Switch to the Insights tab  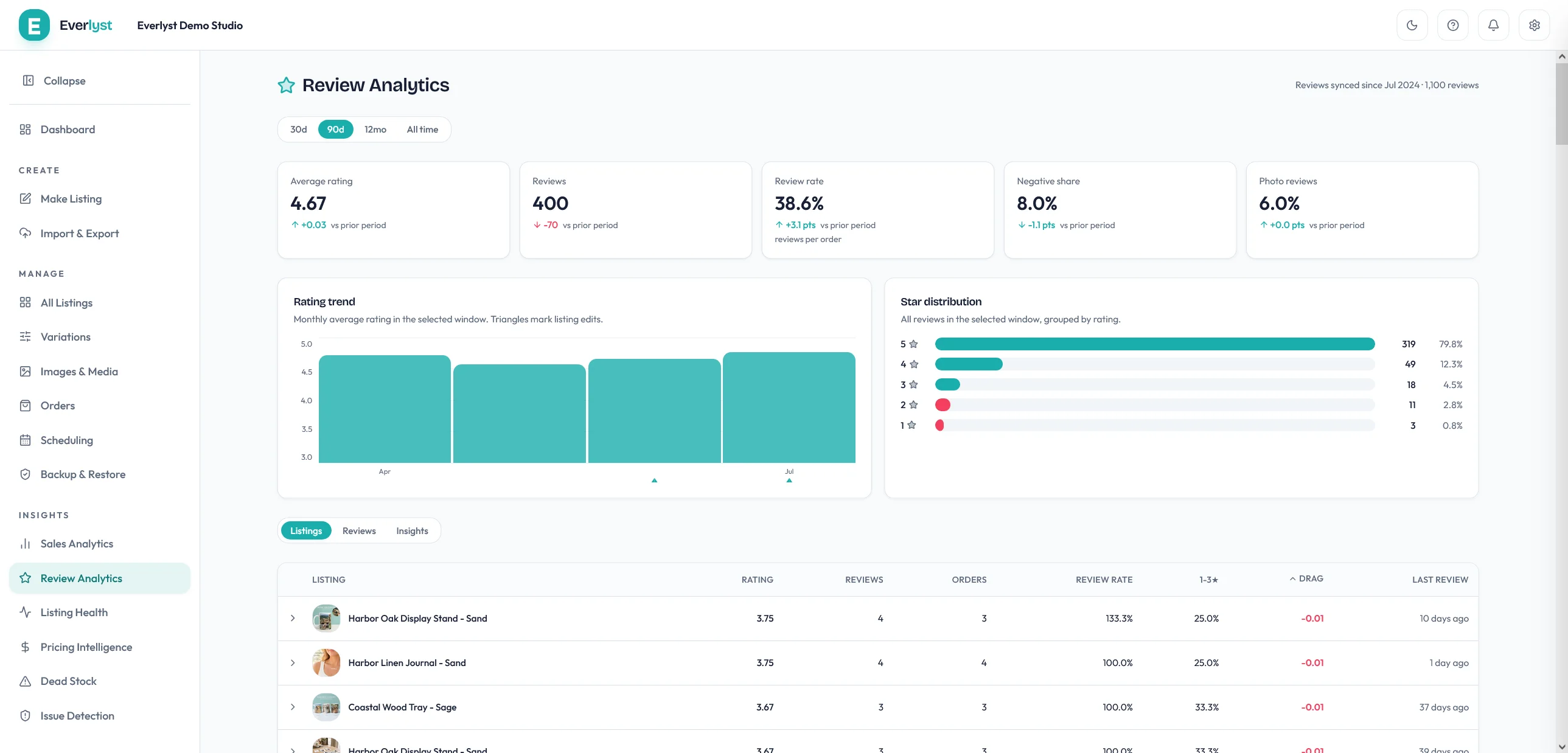click(412, 530)
